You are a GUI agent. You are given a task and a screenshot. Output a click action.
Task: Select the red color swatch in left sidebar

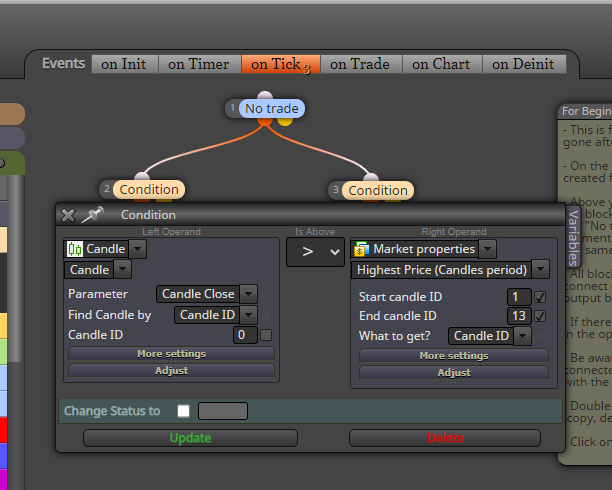pos(4,430)
